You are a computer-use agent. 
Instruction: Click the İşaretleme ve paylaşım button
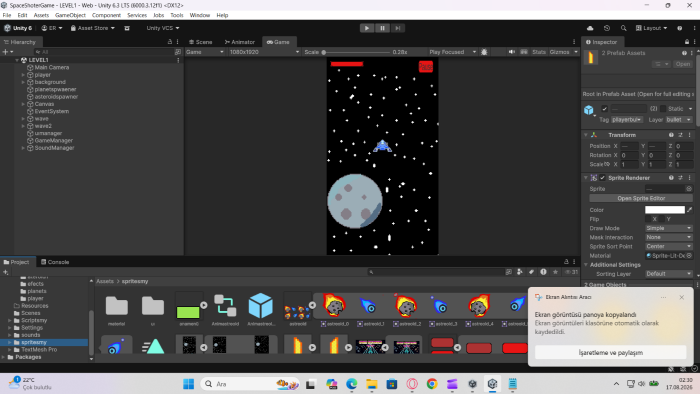(x=610, y=353)
